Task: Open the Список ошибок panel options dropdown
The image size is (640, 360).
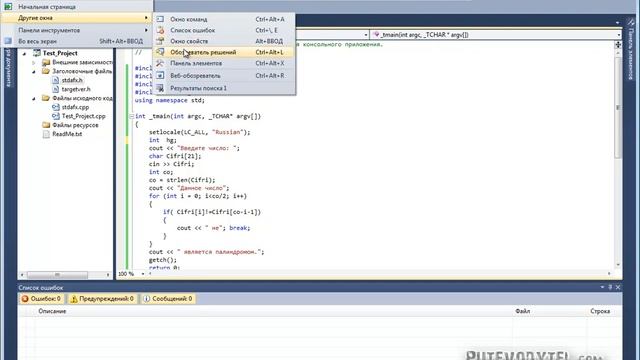Action: coord(602,287)
